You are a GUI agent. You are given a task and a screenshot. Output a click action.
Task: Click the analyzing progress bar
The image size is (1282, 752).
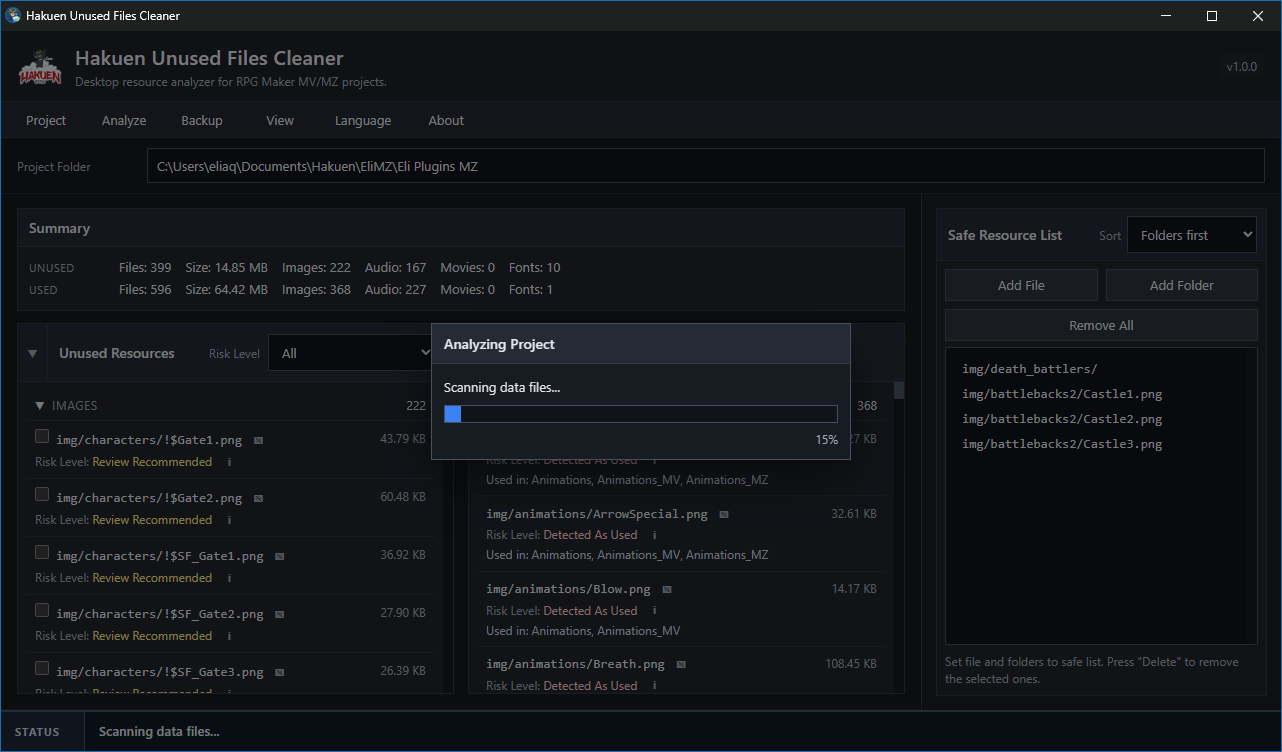tap(641, 414)
